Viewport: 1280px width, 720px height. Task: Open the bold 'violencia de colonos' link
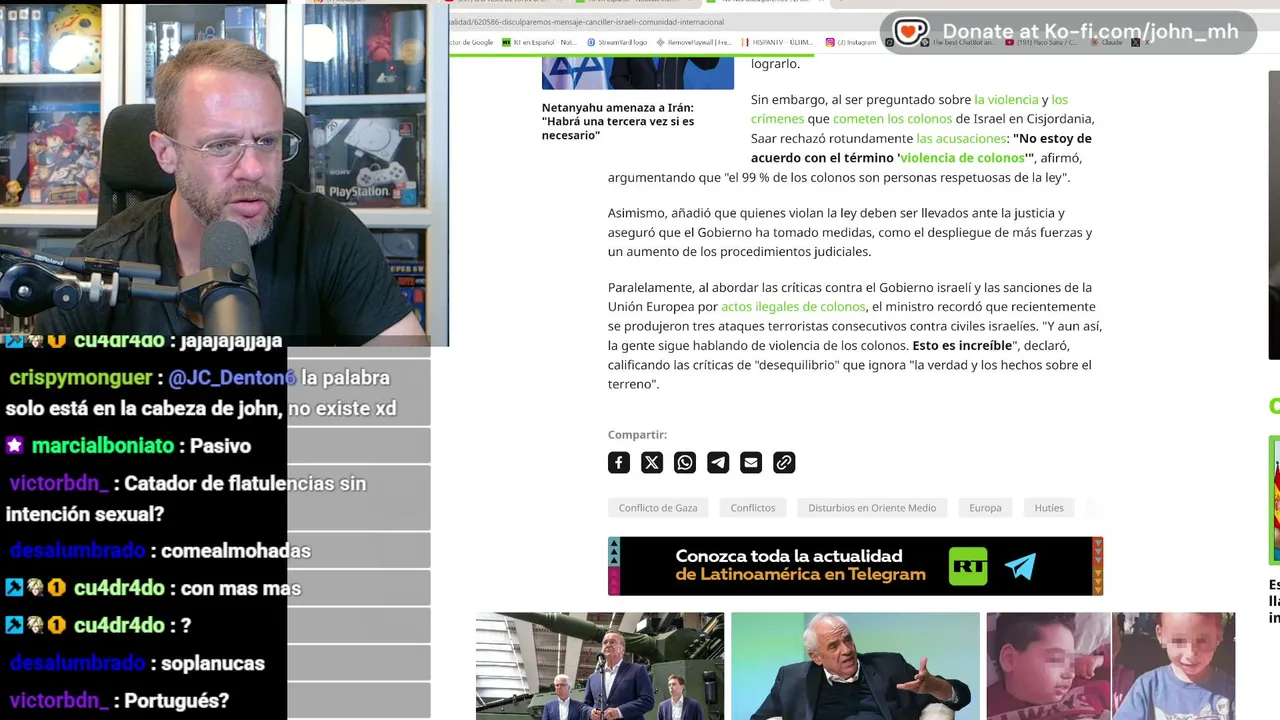pyautogui.click(x=962, y=158)
